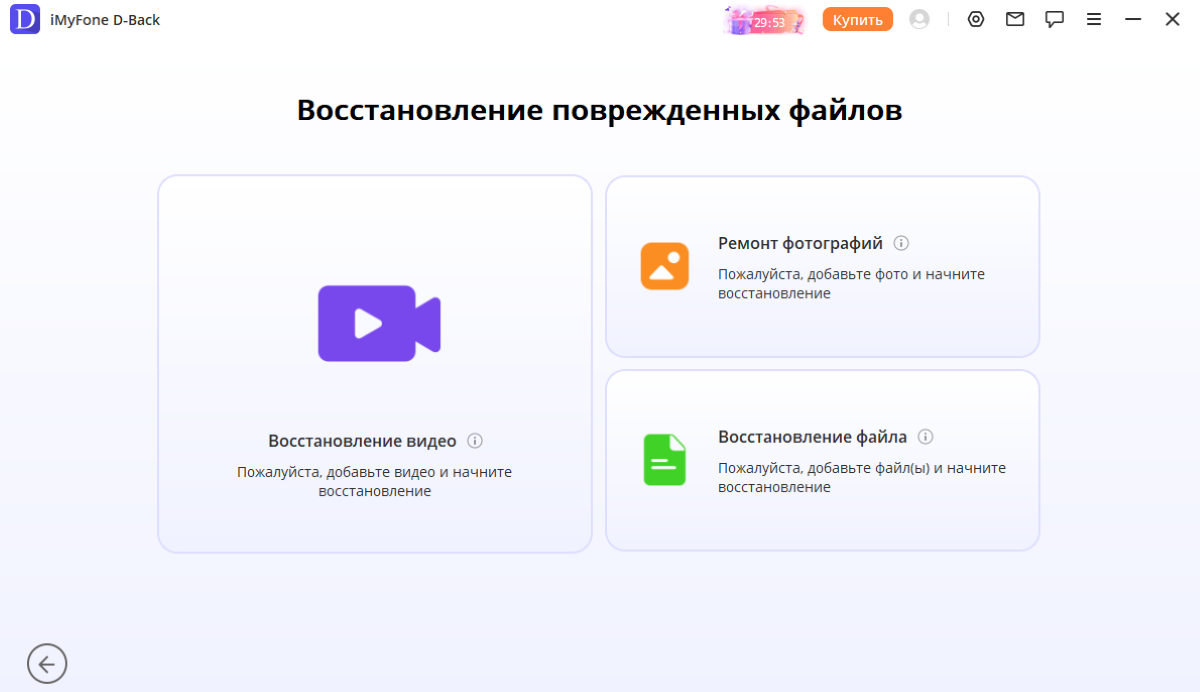Open the gift countdown promo banner
Viewport: 1200px width, 692px height.
[x=764, y=18]
